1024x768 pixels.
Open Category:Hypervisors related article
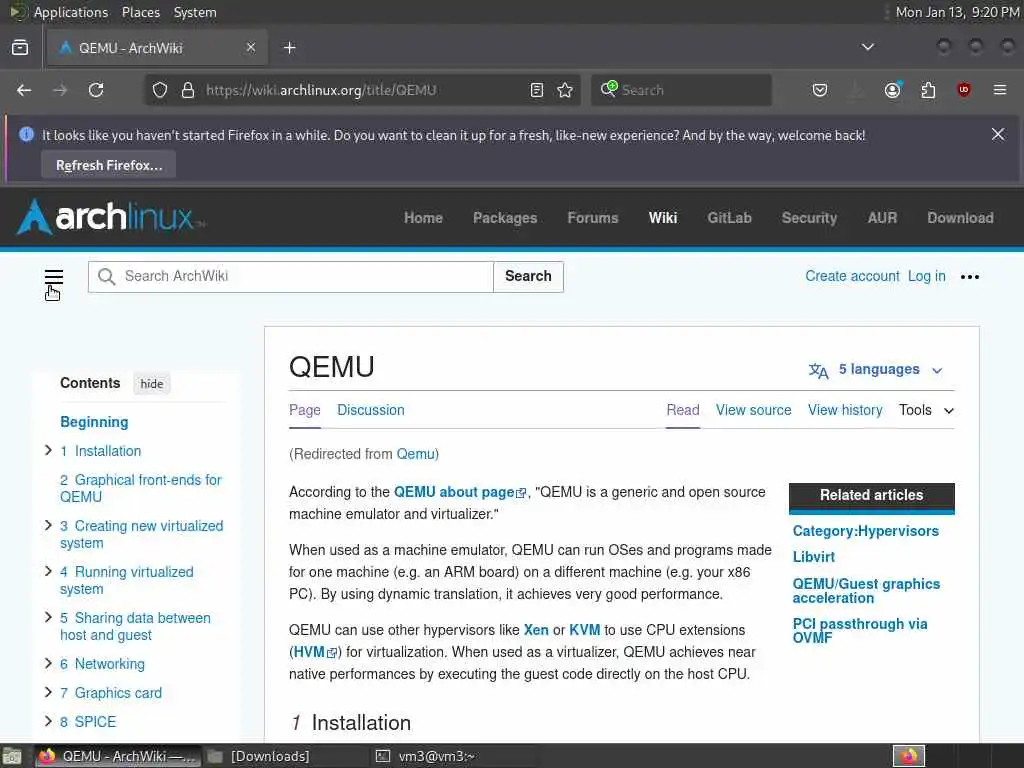coord(865,531)
